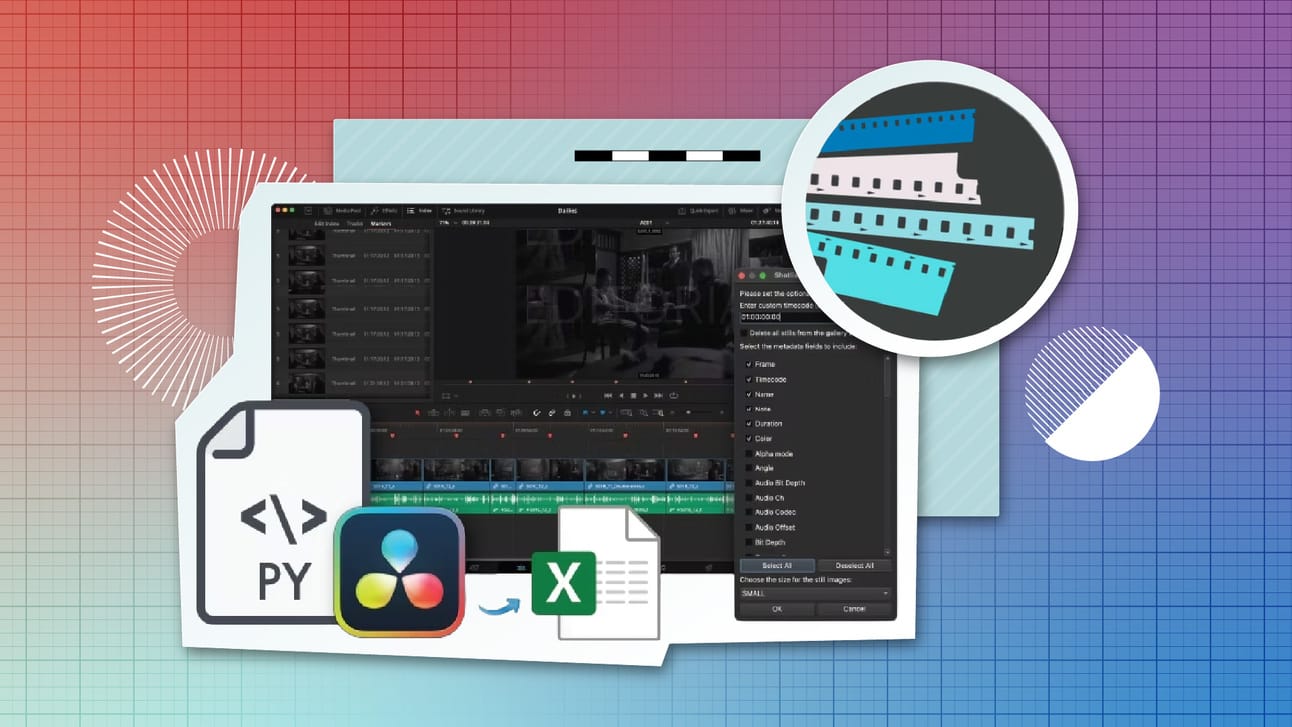The height and width of the screenshot is (727, 1292).
Task: Switch to the Markers tab
Action: (x=381, y=223)
